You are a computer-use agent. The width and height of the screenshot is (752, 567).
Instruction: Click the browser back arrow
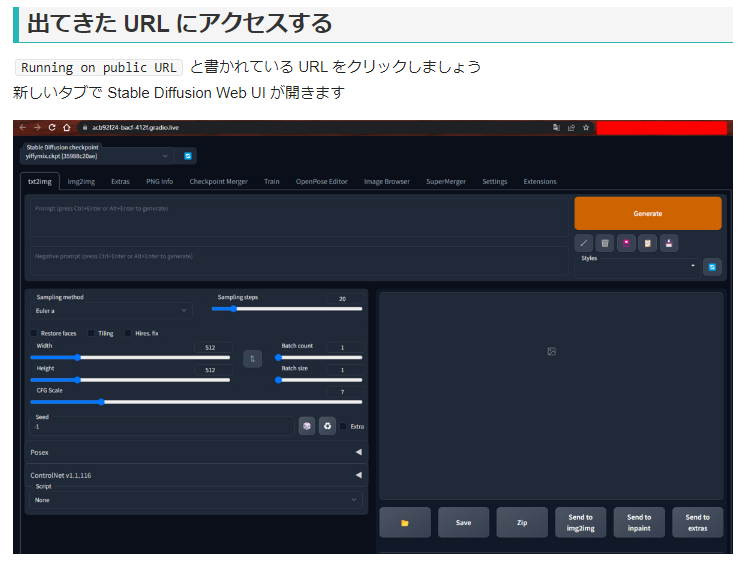tap(23, 128)
